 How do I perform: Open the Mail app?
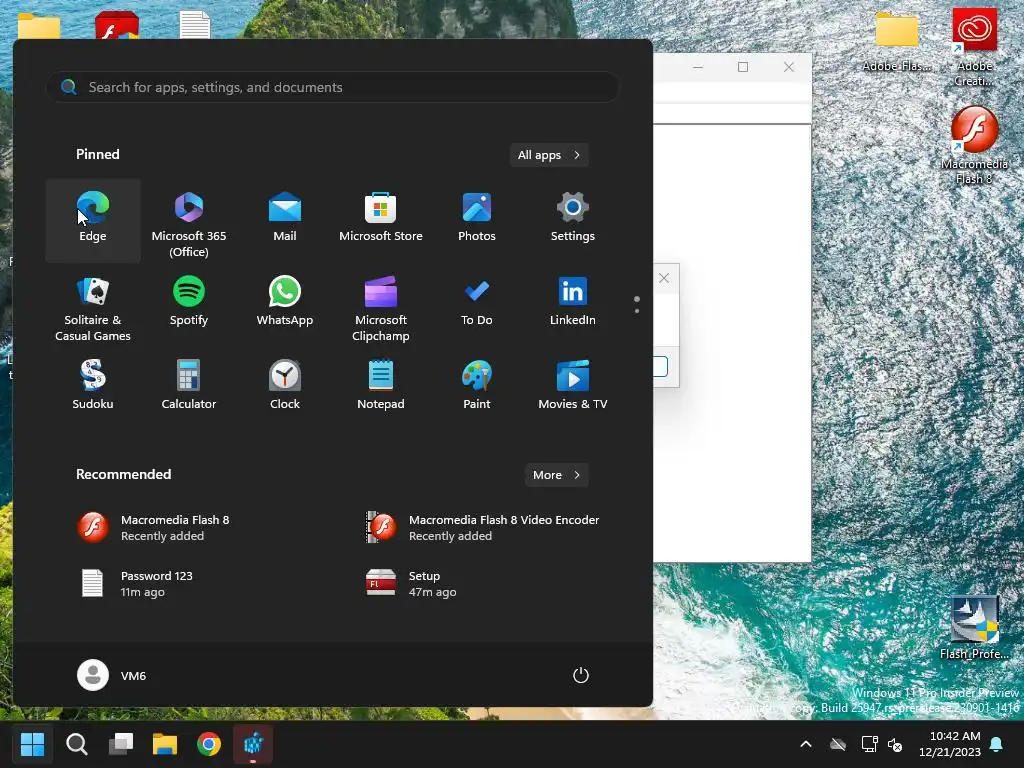tap(285, 220)
